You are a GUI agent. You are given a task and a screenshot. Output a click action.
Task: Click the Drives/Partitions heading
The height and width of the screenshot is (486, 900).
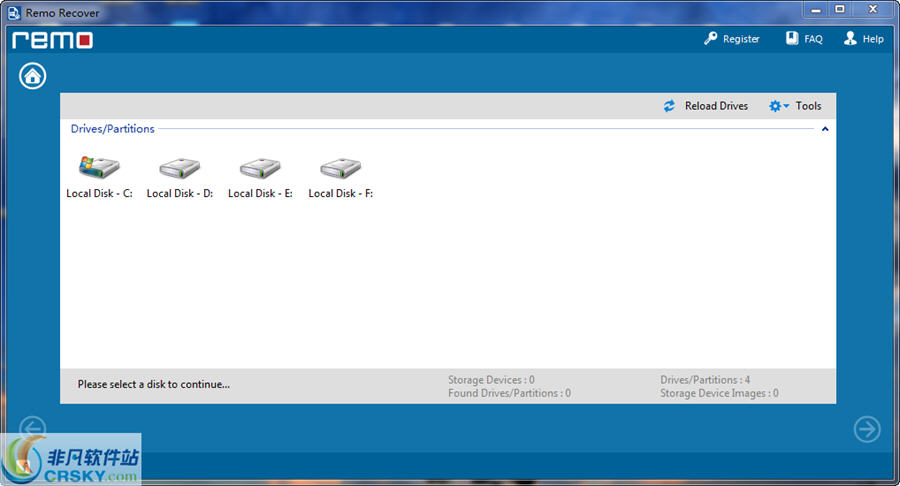[x=112, y=129]
